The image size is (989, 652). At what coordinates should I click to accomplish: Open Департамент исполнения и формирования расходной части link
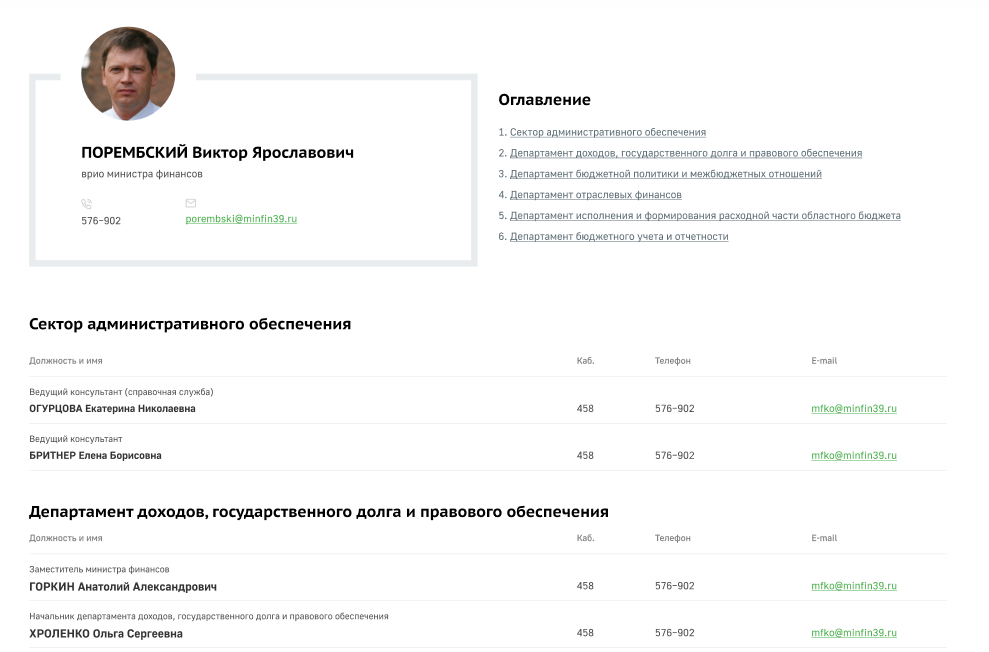704,216
